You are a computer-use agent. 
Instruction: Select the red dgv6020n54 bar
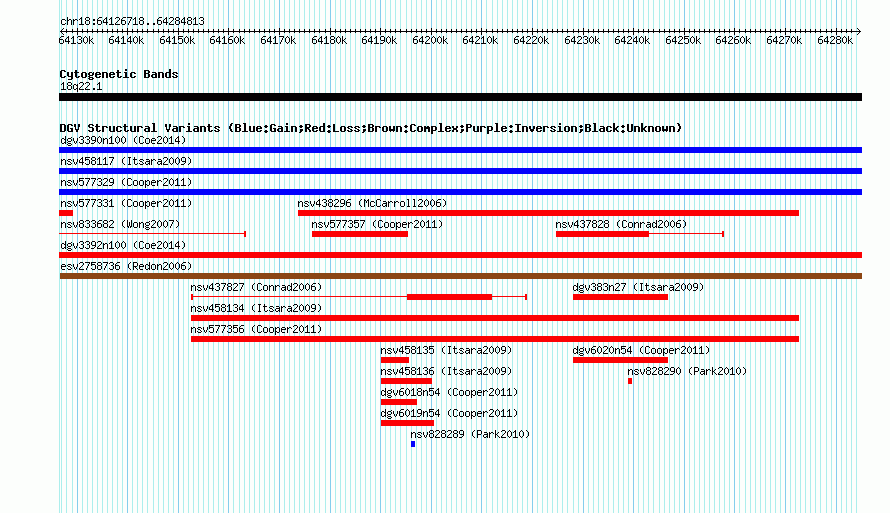pos(620,360)
